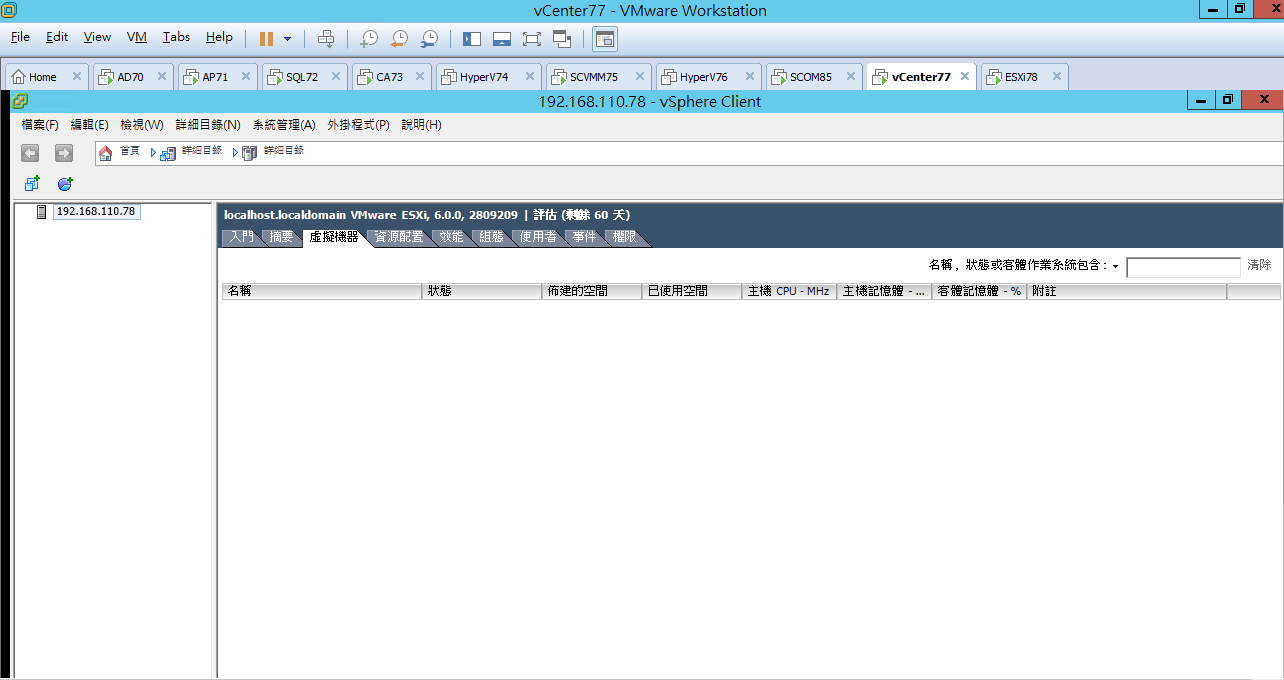
Task: Open the View menu
Action: [97, 37]
